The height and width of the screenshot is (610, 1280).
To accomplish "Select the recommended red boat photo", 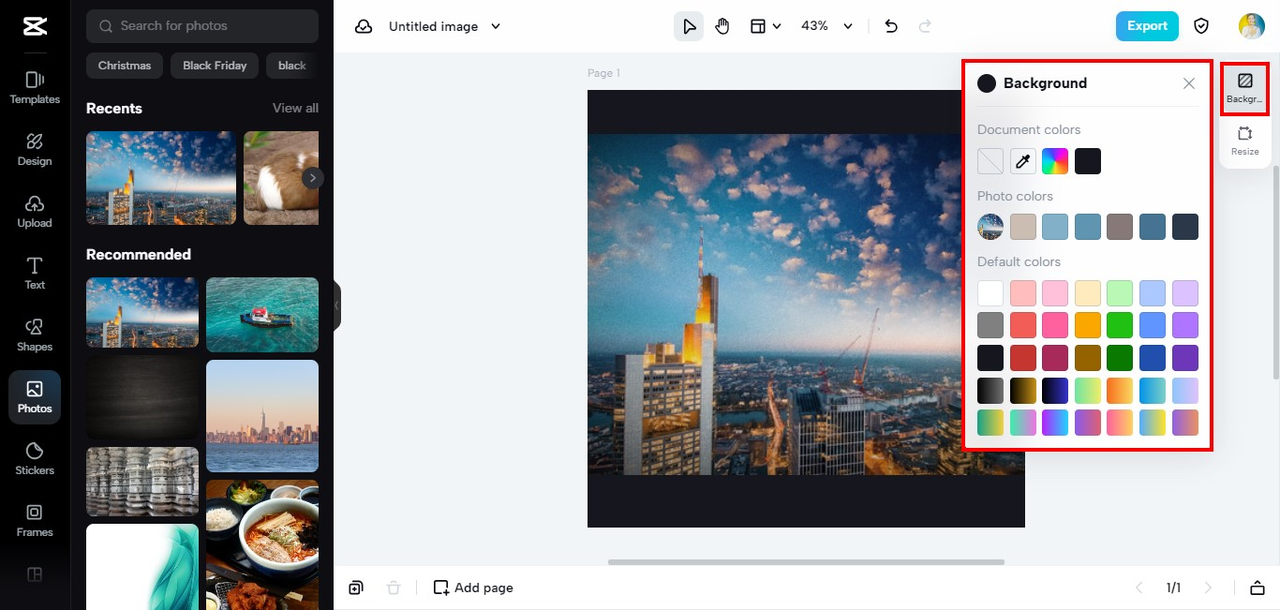I will [262, 315].
